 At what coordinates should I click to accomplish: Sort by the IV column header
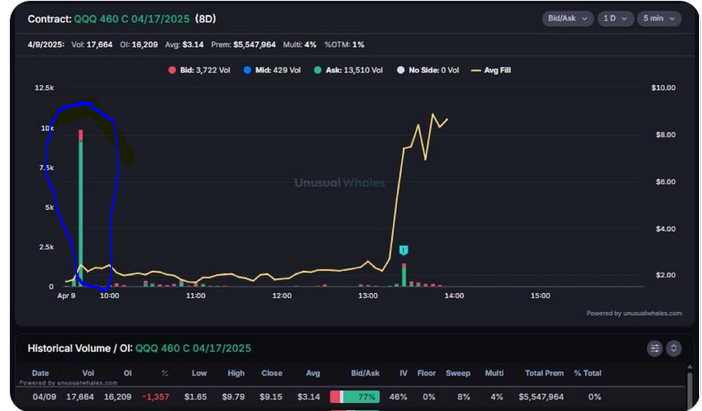click(x=403, y=373)
